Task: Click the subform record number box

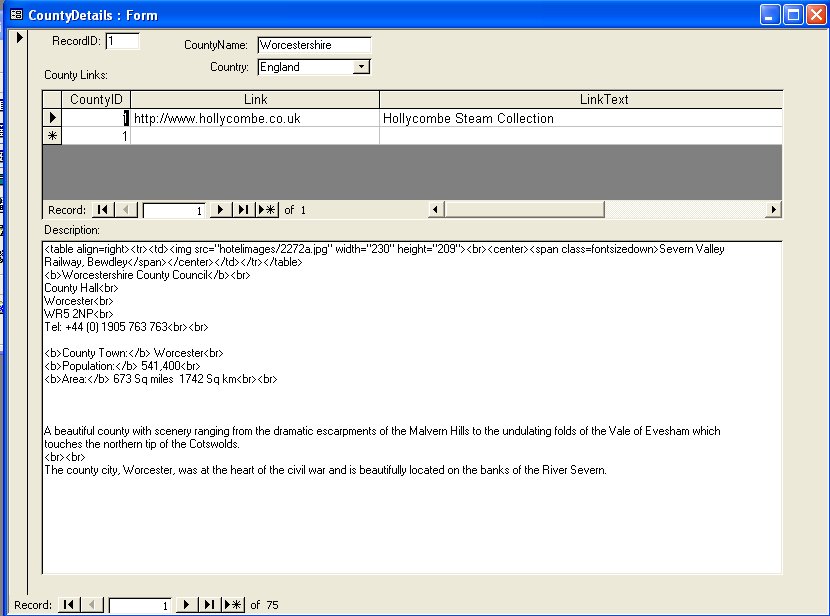Action: [174, 211]
